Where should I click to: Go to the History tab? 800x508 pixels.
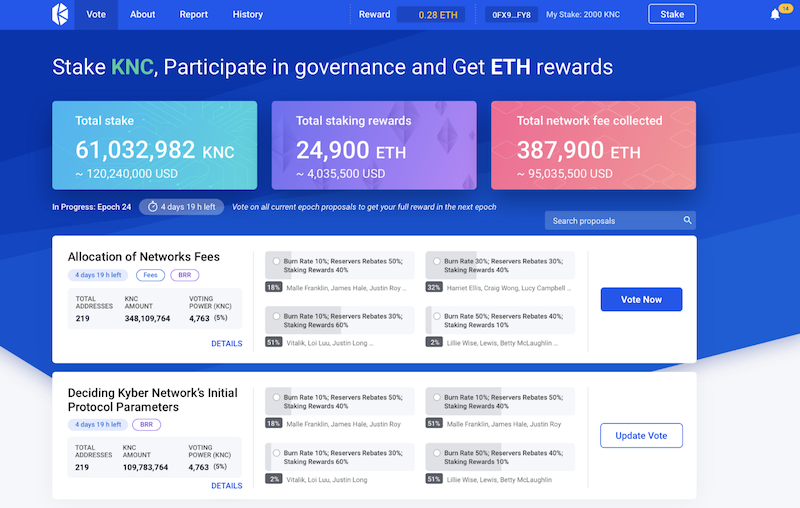(x=248, y=15)
